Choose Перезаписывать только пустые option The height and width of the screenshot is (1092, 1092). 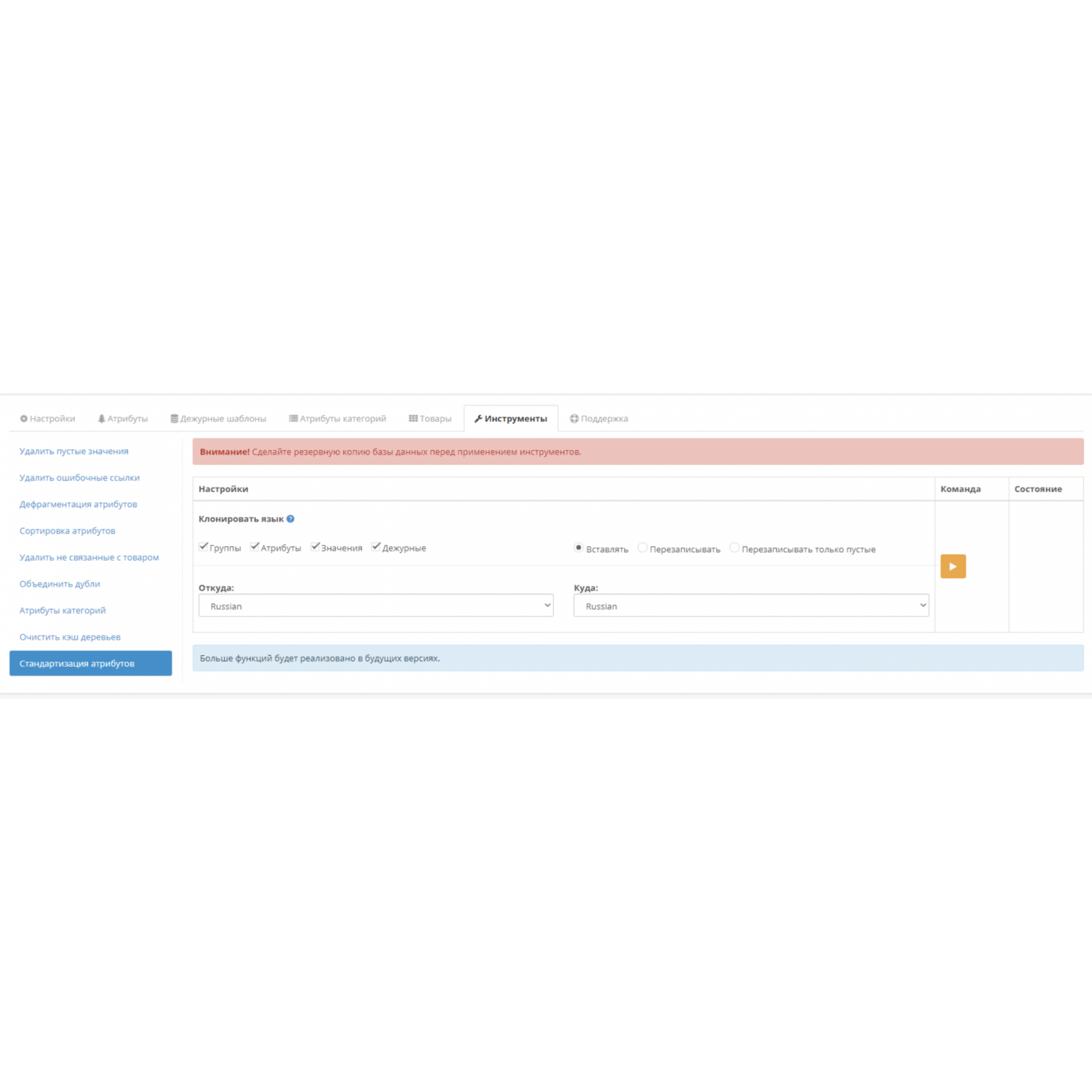coord(734,548)
